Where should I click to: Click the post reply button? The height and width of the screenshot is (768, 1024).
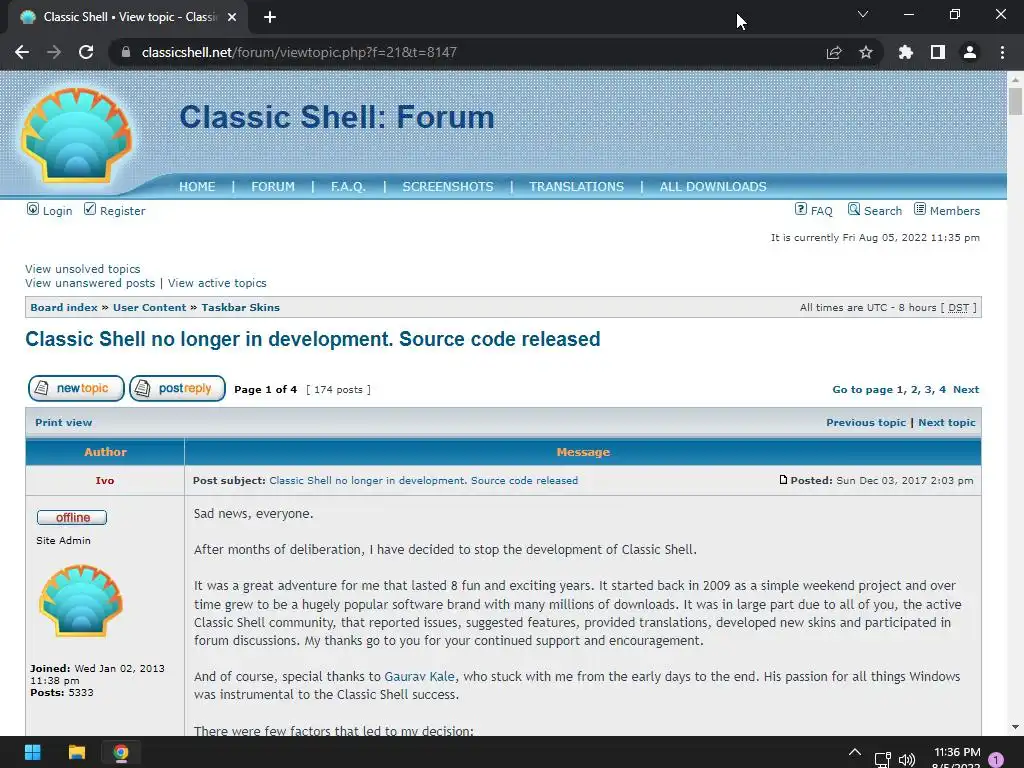pyautogui.click(x=178, y=388)
